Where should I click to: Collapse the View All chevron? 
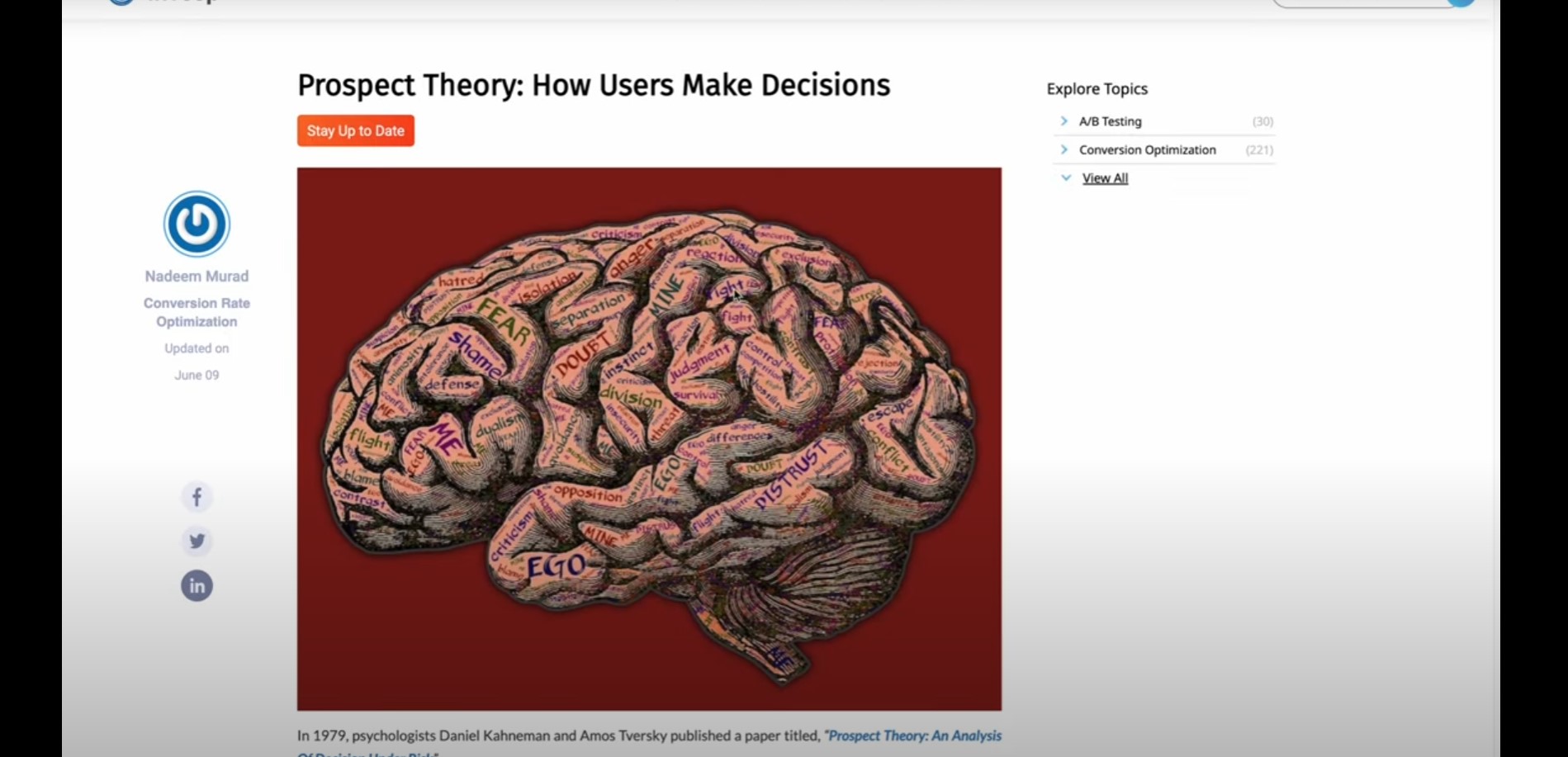1066,177
